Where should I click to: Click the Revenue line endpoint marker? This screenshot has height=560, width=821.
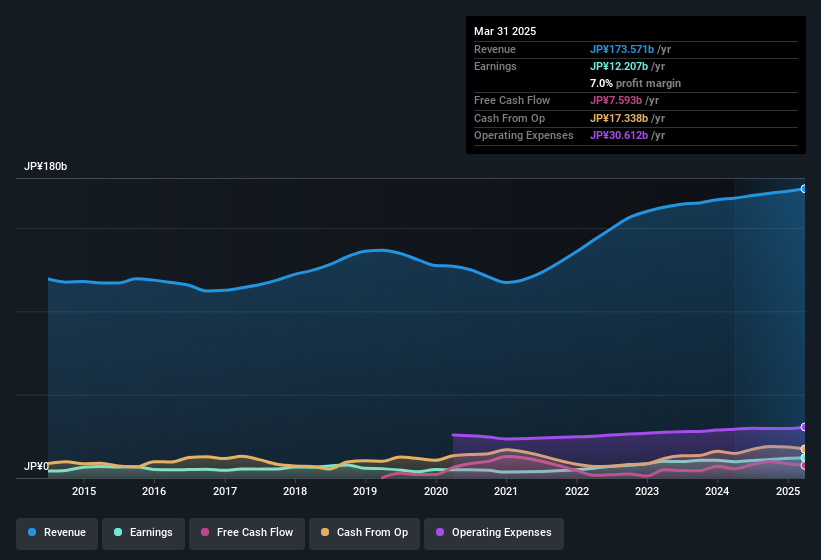pos(804,189)
